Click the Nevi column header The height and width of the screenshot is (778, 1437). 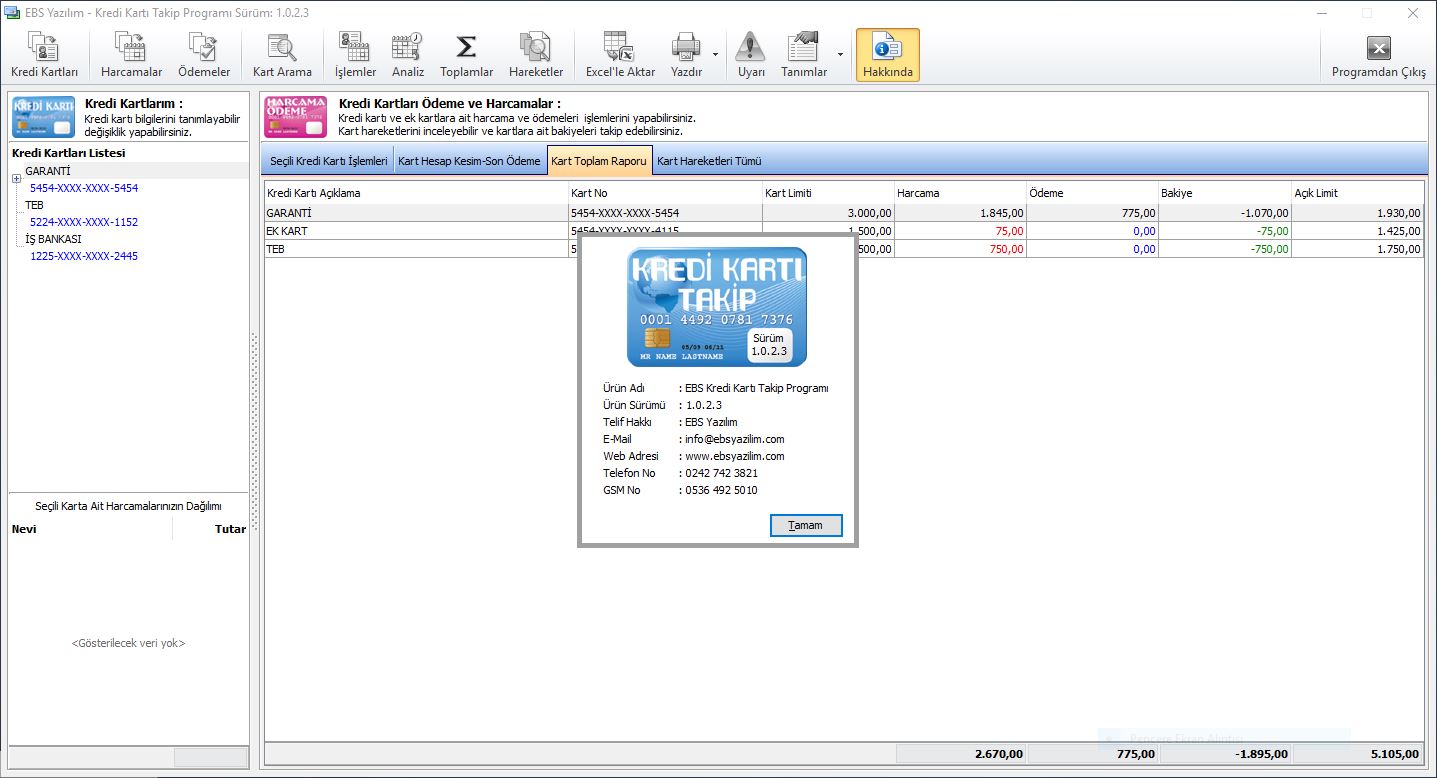90,529
